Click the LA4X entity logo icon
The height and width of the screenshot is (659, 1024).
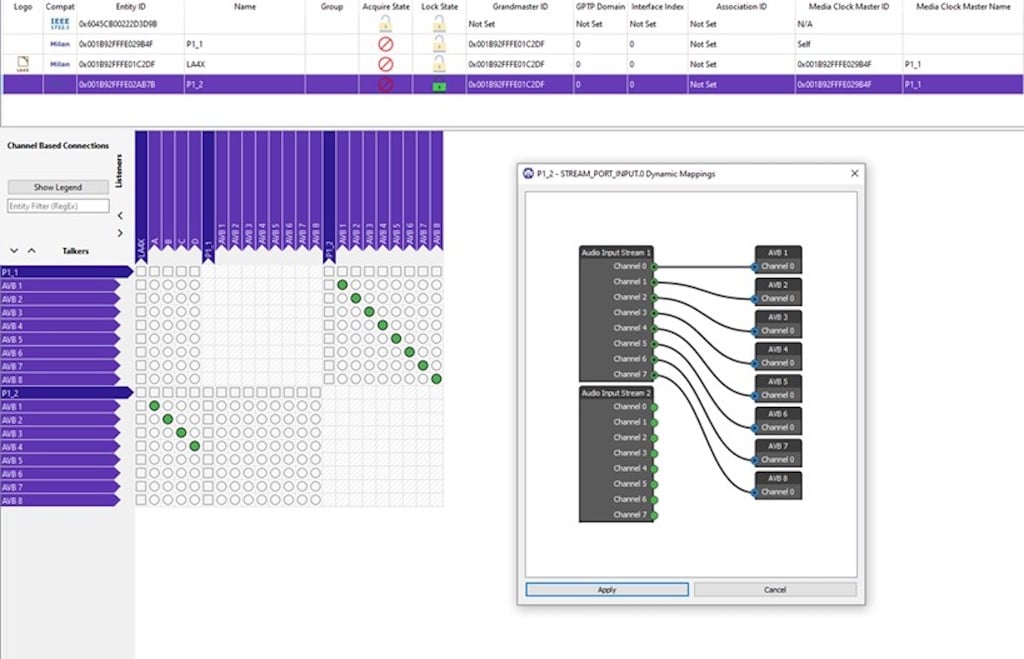21,64
